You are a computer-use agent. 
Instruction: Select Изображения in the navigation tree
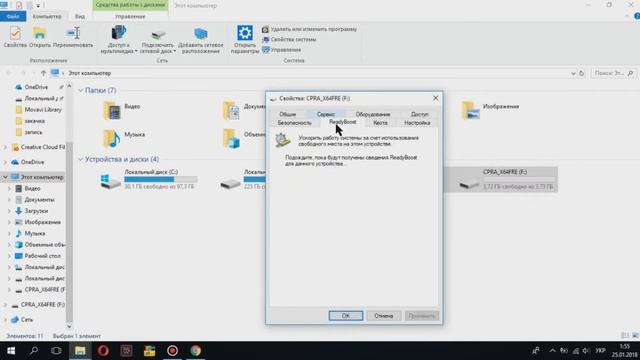[42, 222]
